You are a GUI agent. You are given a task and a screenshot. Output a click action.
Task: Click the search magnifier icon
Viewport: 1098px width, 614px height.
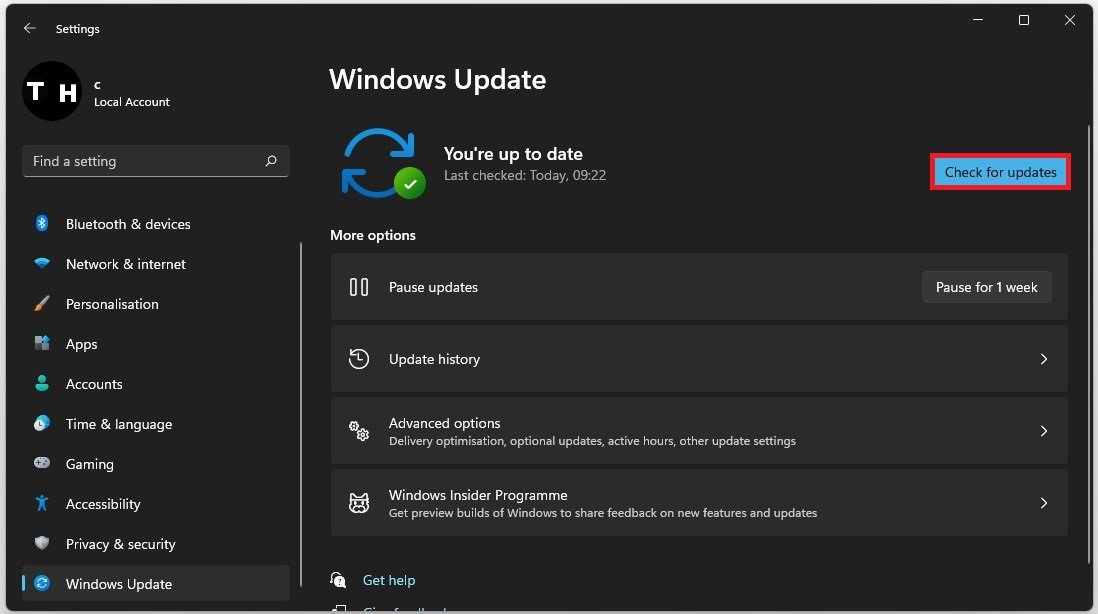pos(271,161)
